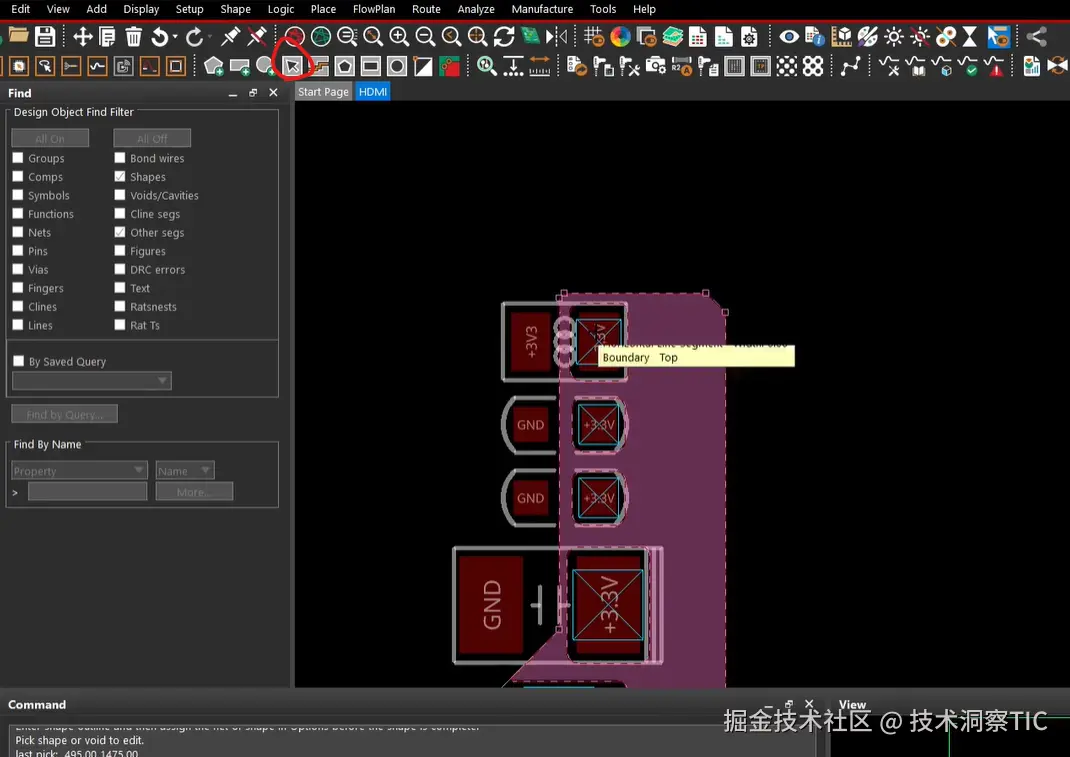Click the camera settings icon
Viewport: 1070px width, 757px height.
pyautogui.click(x=656, y=66)
